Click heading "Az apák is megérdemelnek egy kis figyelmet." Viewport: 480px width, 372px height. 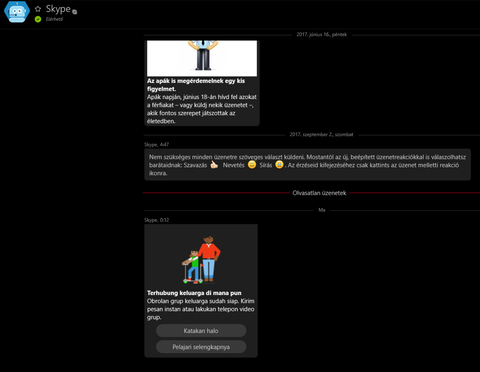coord(196,85)
